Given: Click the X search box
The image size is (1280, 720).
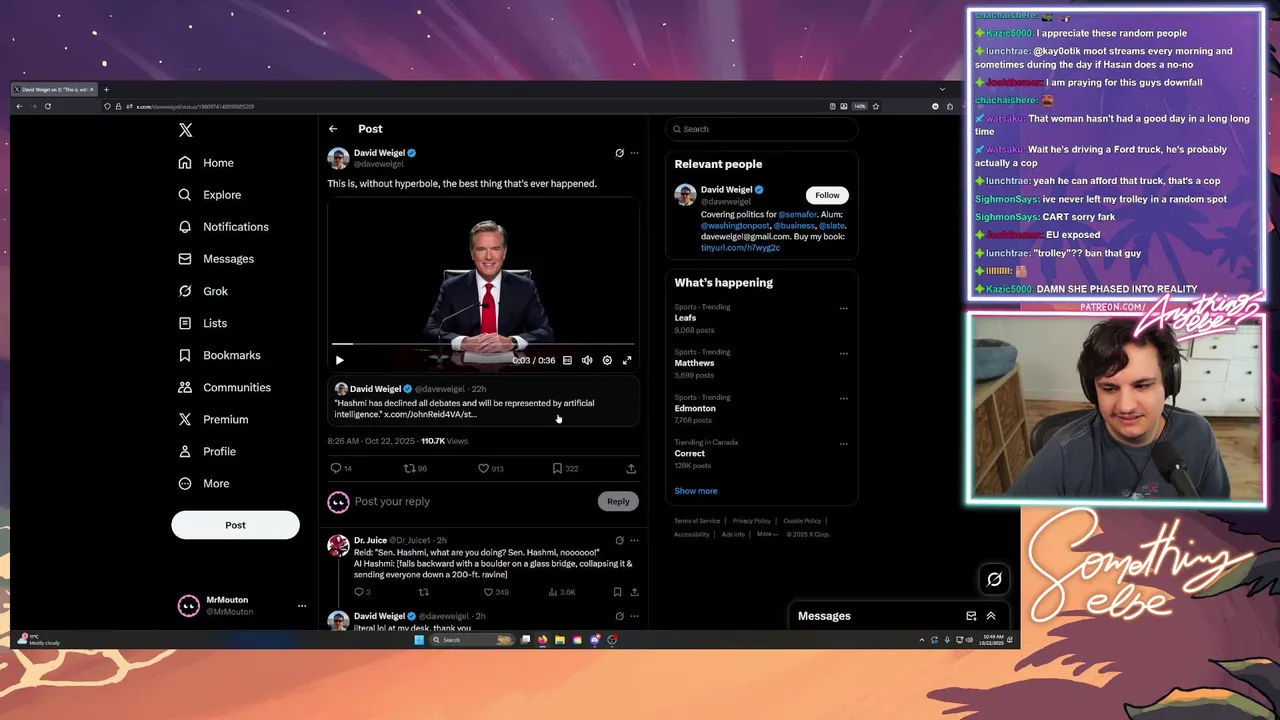Looking at the screenshot, I should click(762, 129).
